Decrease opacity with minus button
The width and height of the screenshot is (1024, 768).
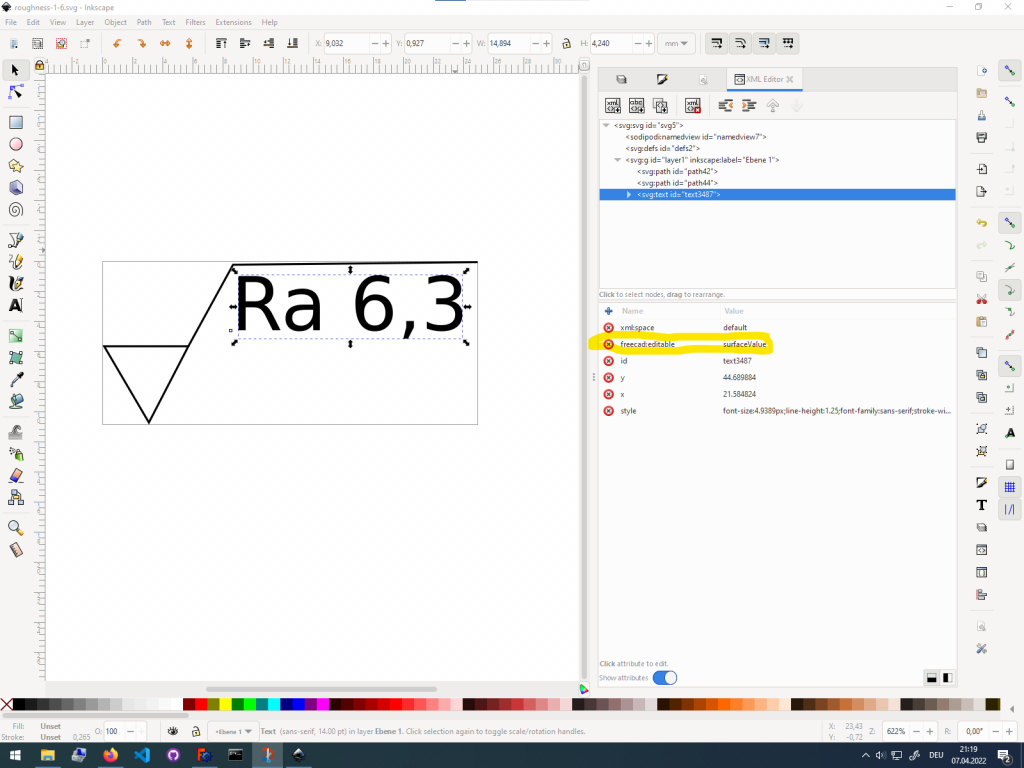(x=131, y=731)
